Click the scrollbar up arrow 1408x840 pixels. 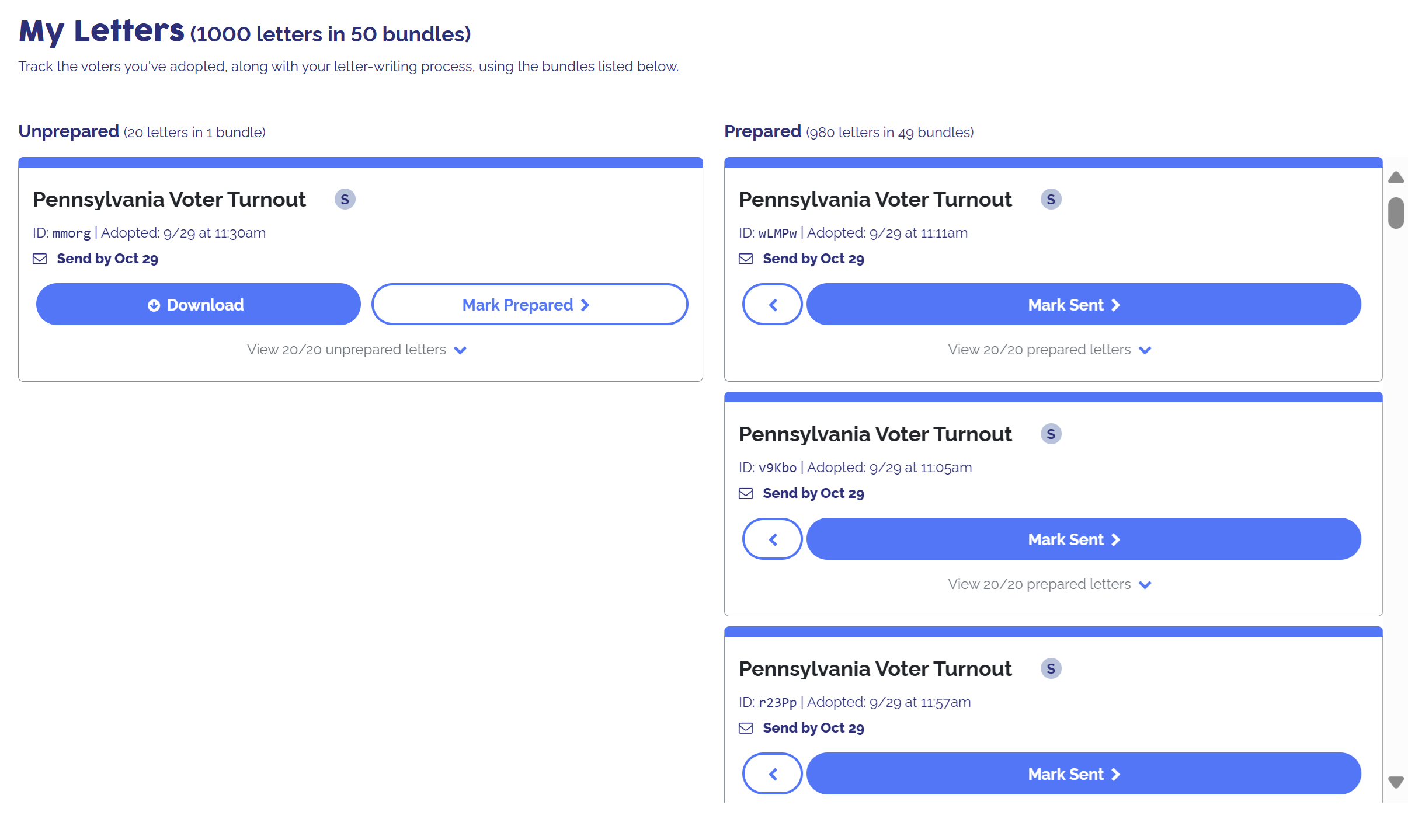(x=1396, y=177)
